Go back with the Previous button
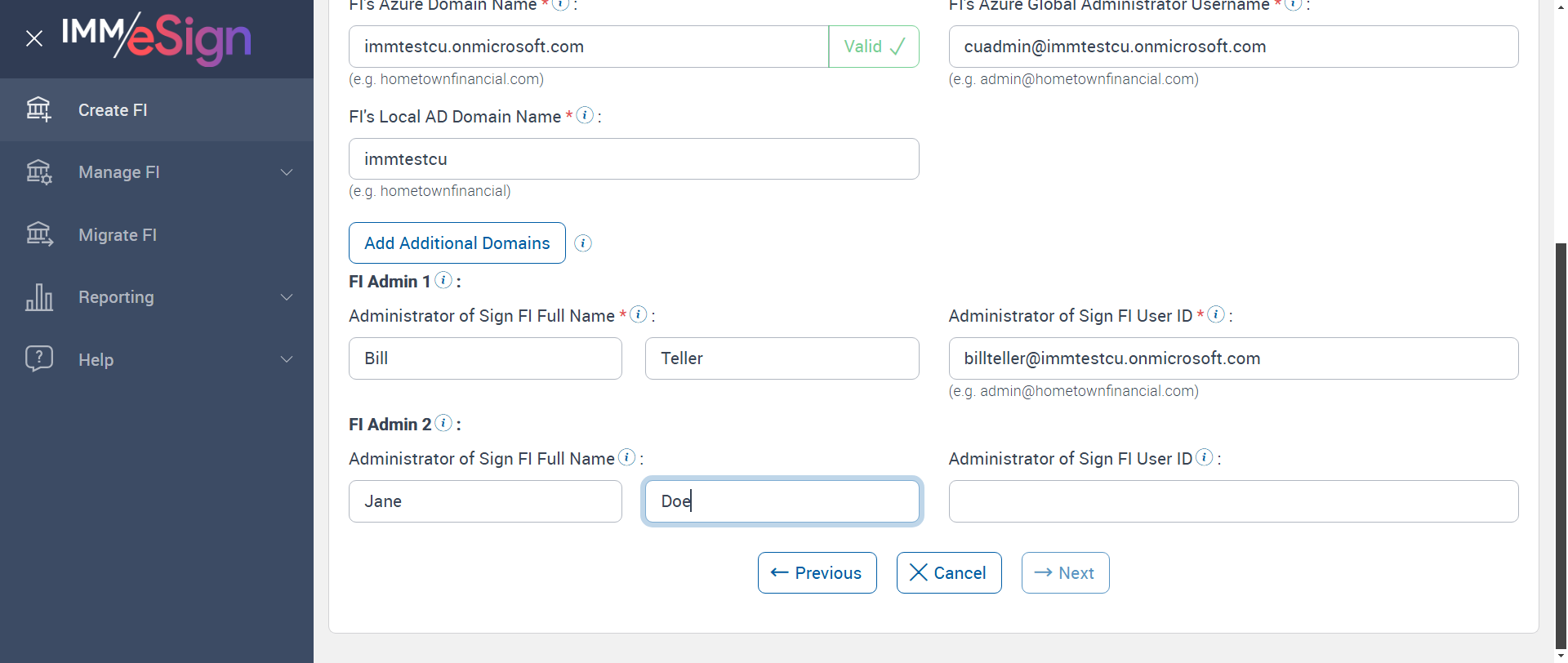This screenshot has height=663, width=1568. pos(817,573)
